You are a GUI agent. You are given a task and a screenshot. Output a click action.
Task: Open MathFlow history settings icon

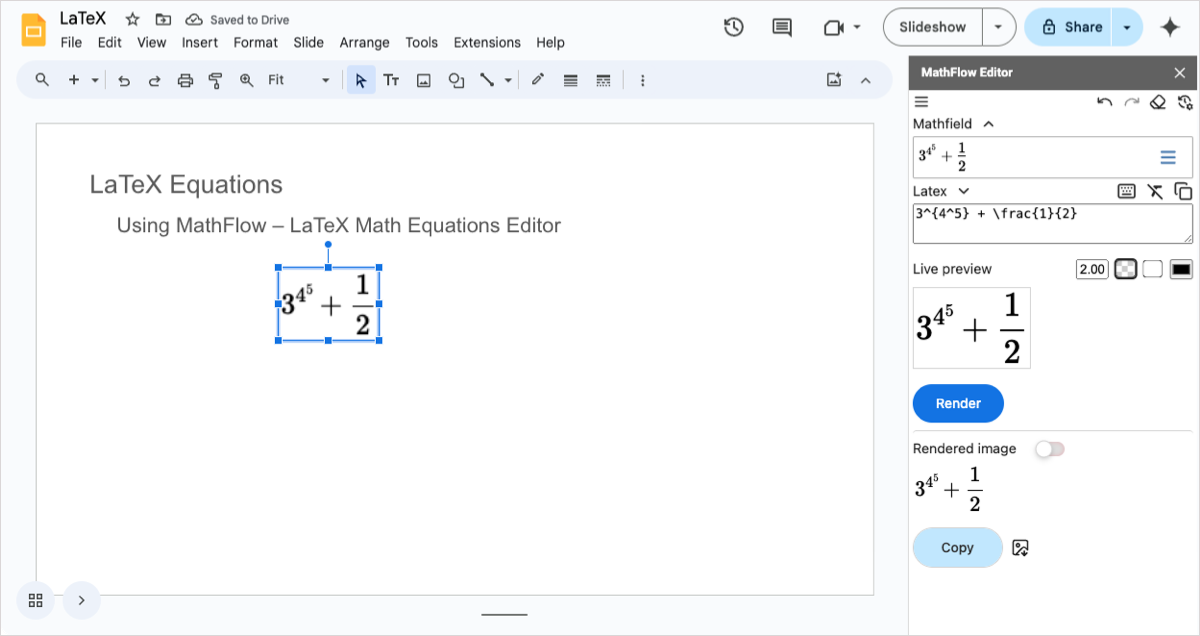coord(1185,102)
